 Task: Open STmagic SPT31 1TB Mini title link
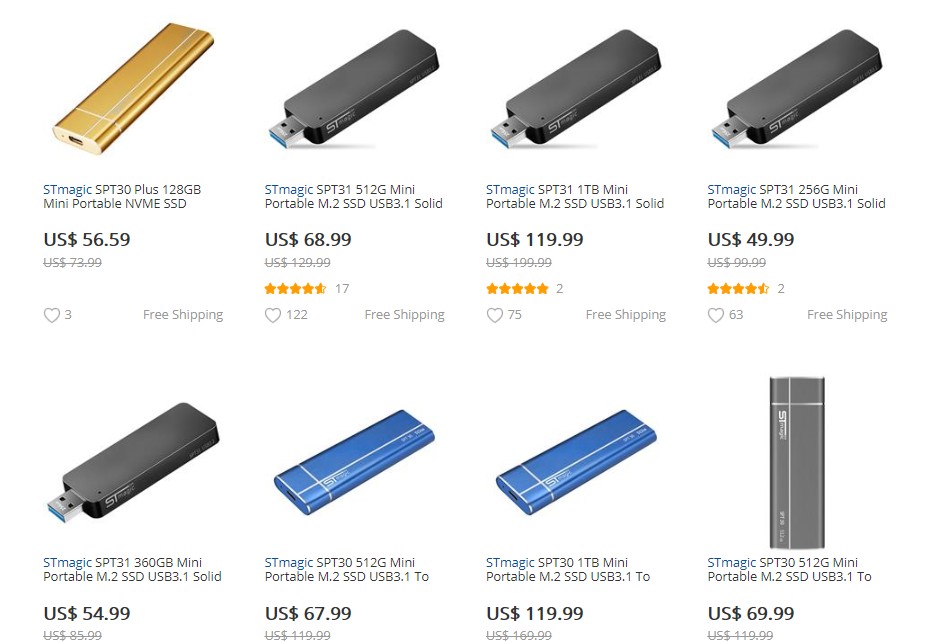[x=575, y=196]
